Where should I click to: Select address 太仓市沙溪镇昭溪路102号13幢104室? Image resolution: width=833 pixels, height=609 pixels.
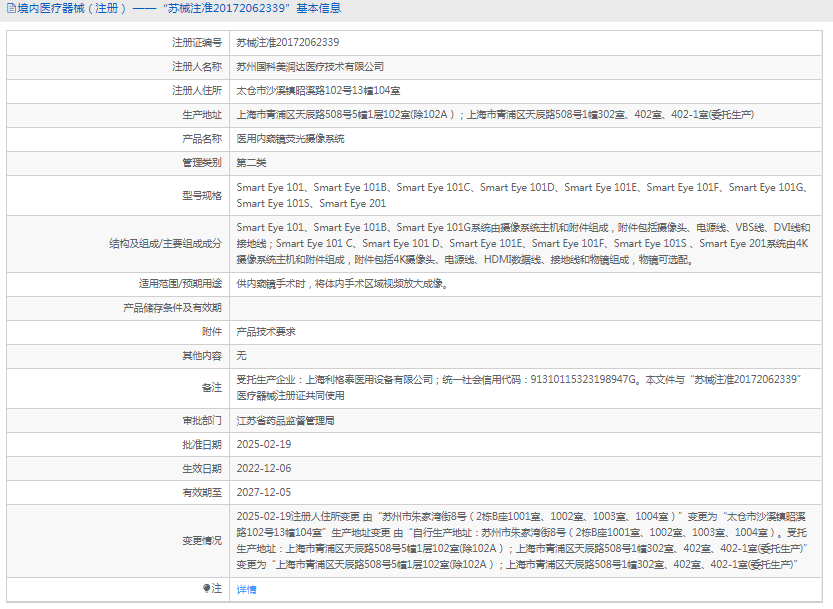[x=318, y=91]
